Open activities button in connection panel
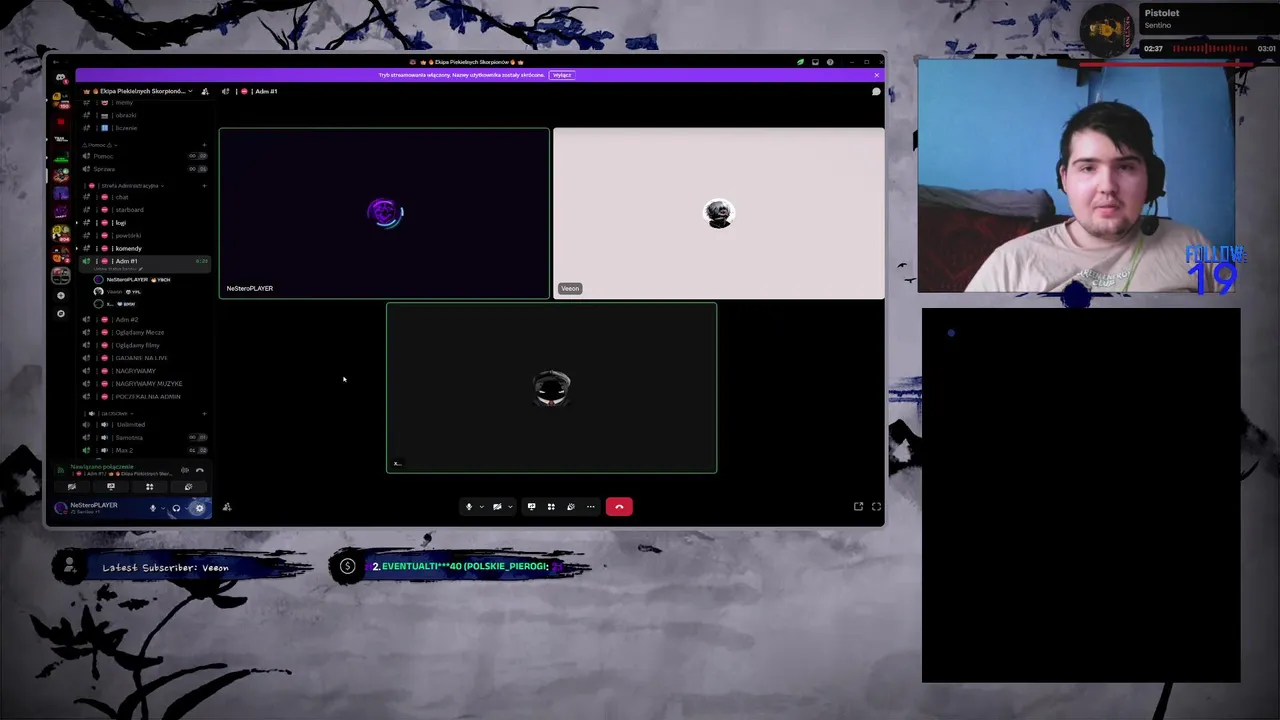The height and width of the screenshot is (720, 1280). click(150, 487)
